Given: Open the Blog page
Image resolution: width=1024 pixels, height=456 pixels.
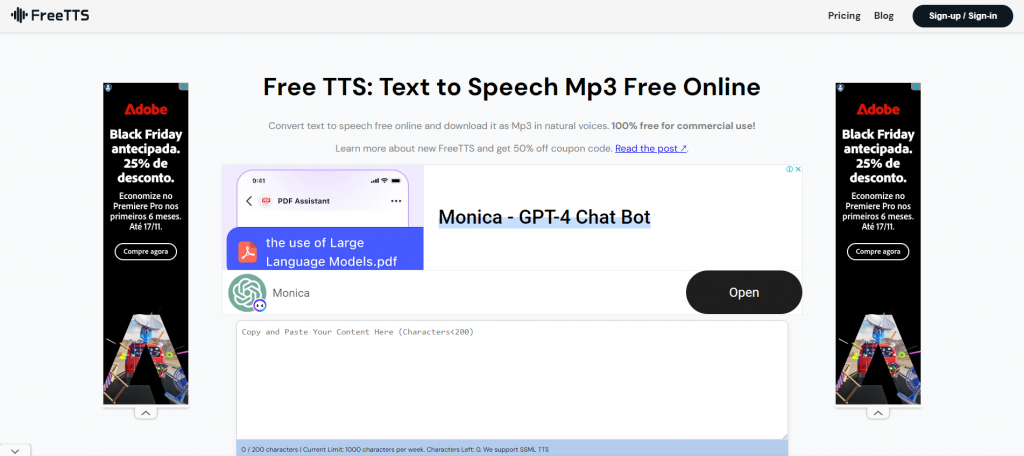Looking at the screenshot, I should tap(884, 16).
